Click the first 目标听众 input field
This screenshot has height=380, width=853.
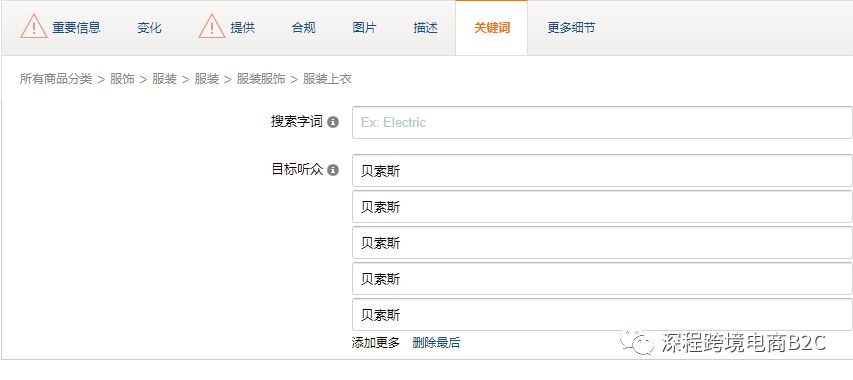(602, 171)
